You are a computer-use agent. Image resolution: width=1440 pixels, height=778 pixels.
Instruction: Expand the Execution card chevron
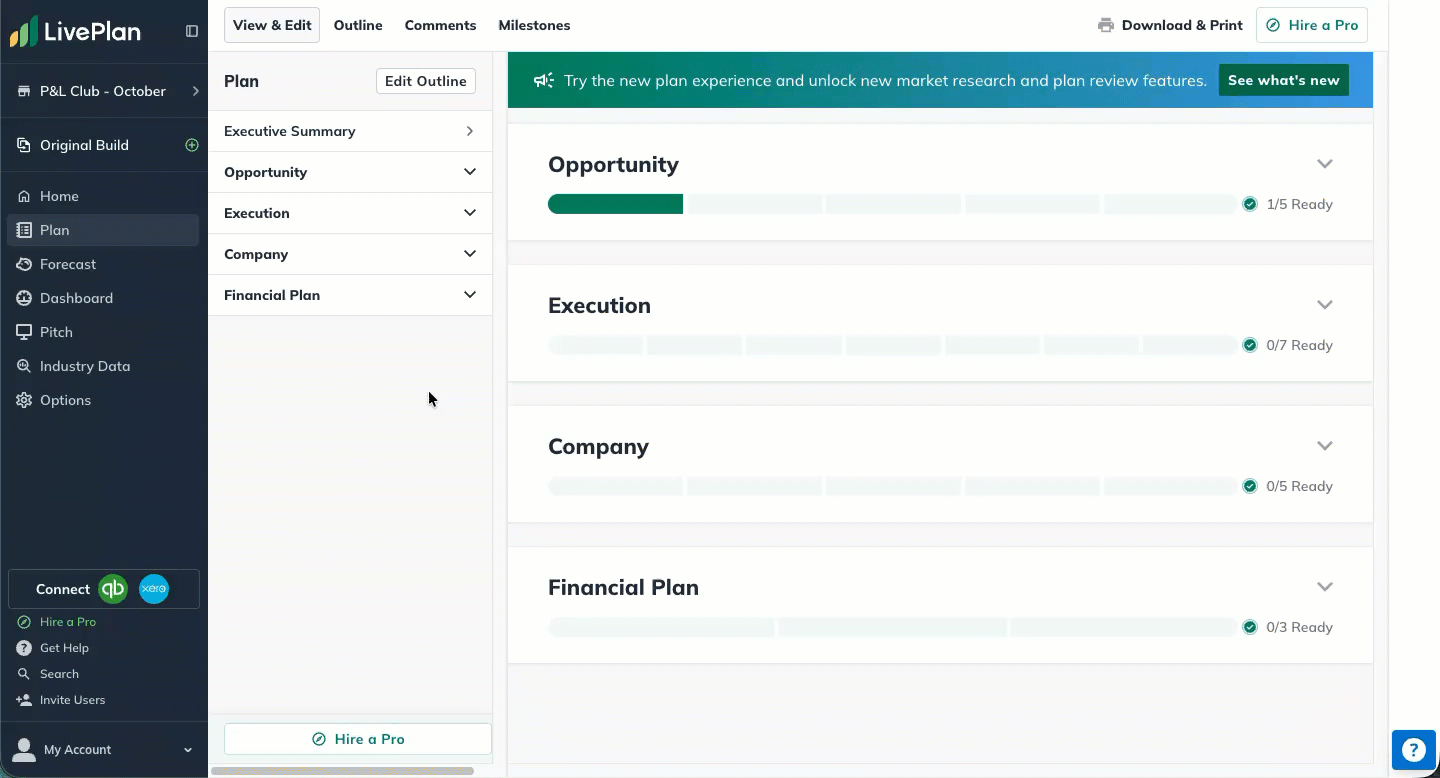click(x=1325, y=305)
